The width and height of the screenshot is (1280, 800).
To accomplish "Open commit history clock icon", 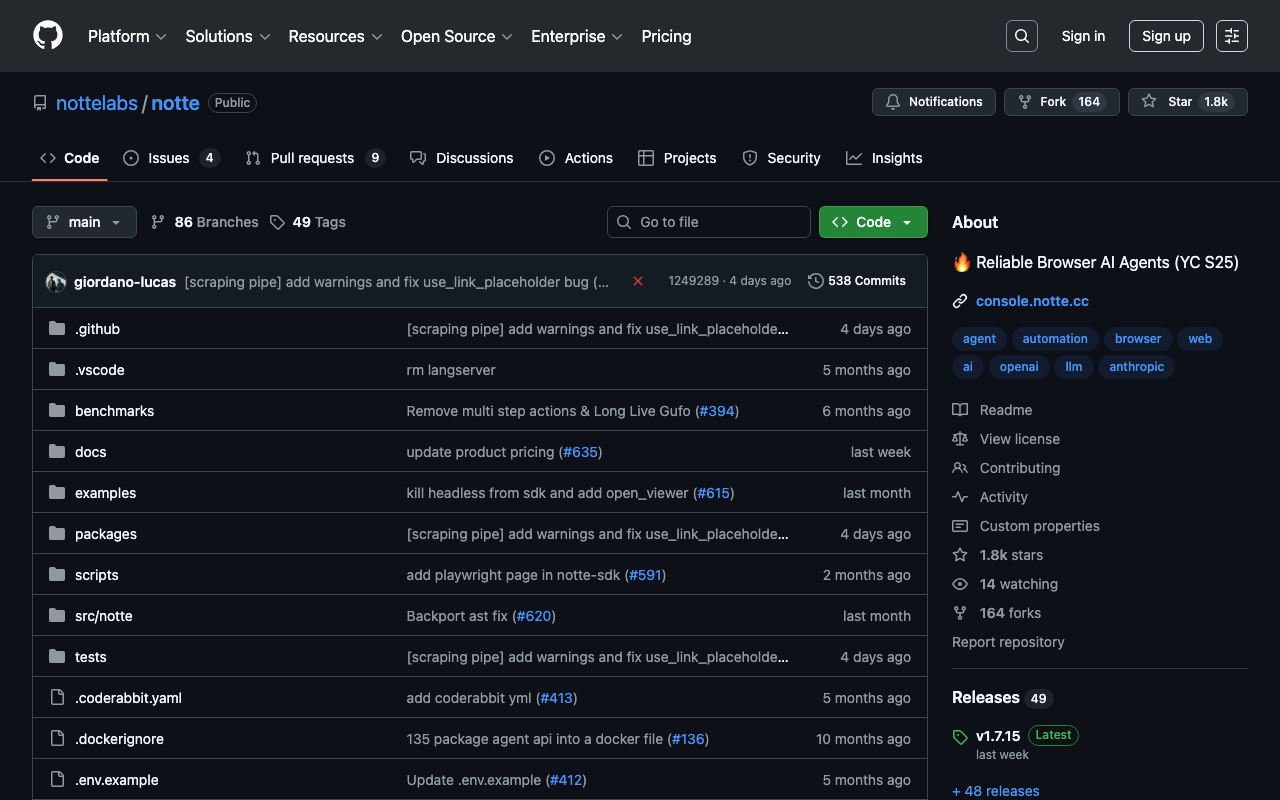I will [816, 281].
